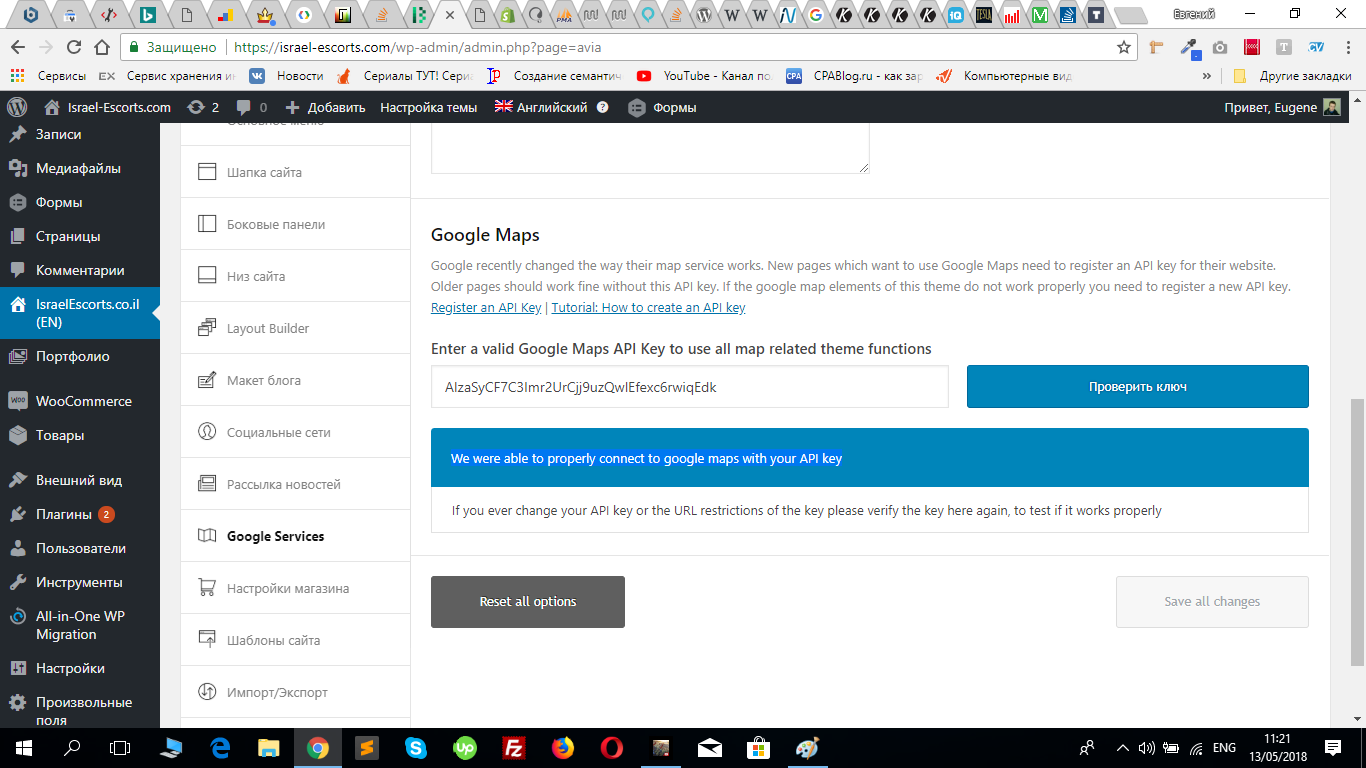Viewport: 1366px width, 768px height.
Task: Open the Привет, Eugene account menu
Action: [x=1283, y=107]
